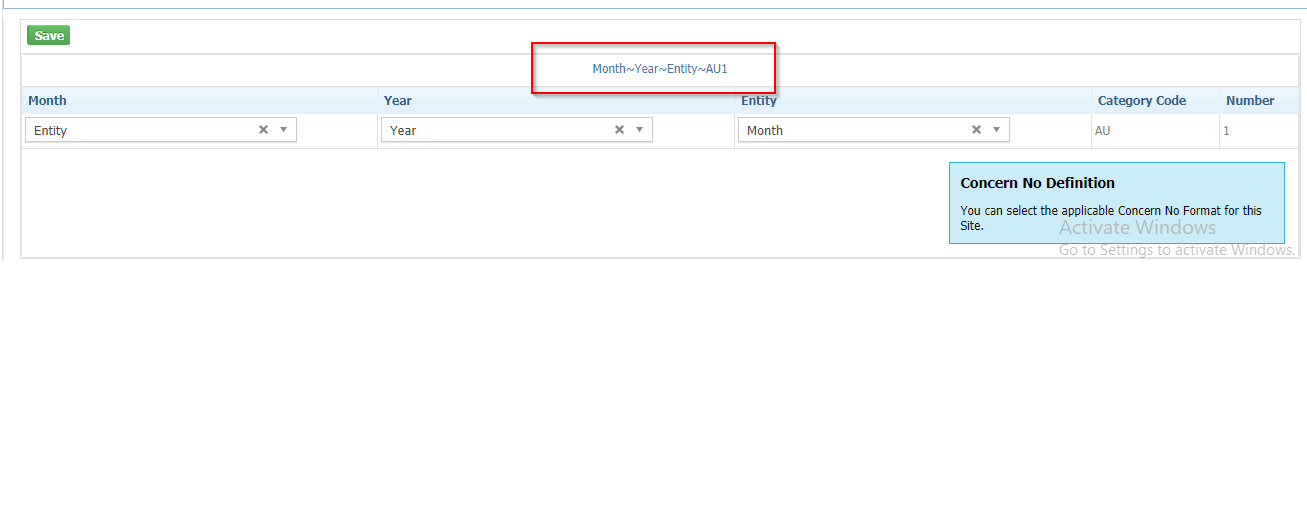Clear the Entity selection in Month column
The image size is (1307, 510).
[263, 130]
